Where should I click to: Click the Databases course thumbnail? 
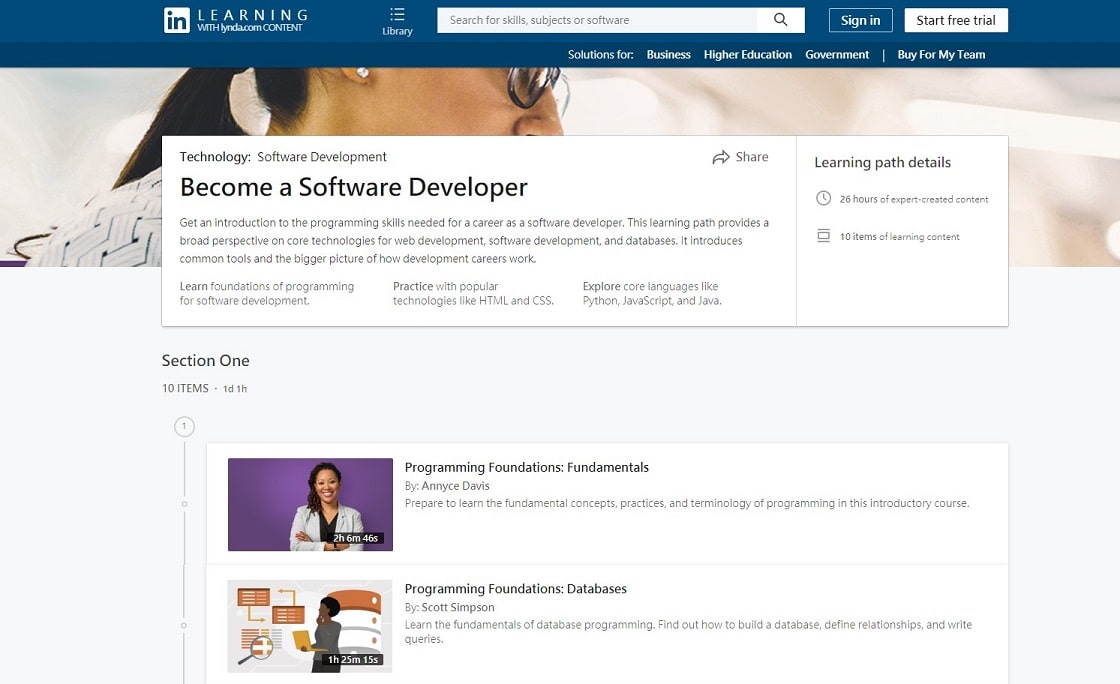pyautogui.click(x=310, y=626)
